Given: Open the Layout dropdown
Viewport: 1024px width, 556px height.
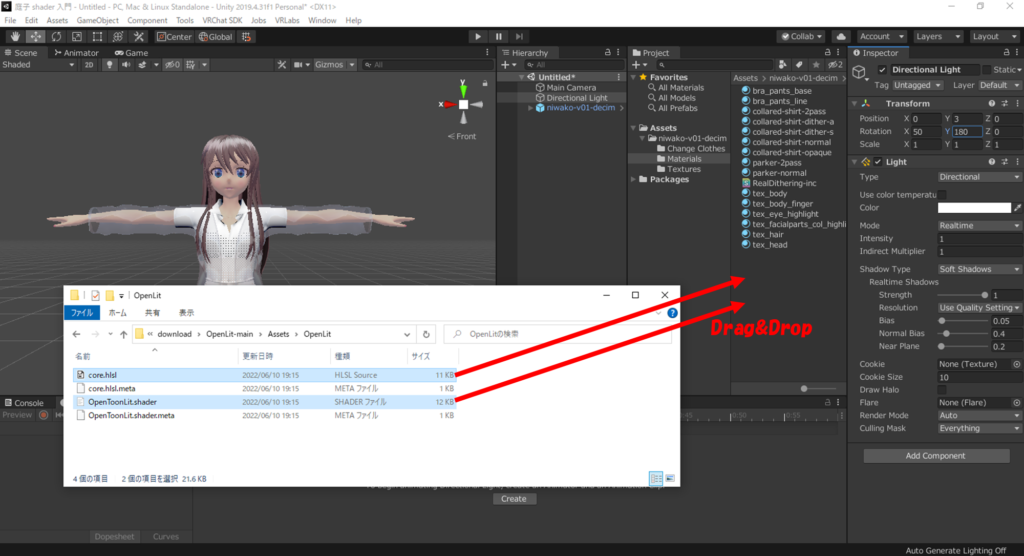Looking at the screenshot, I should tap(994, 37).
